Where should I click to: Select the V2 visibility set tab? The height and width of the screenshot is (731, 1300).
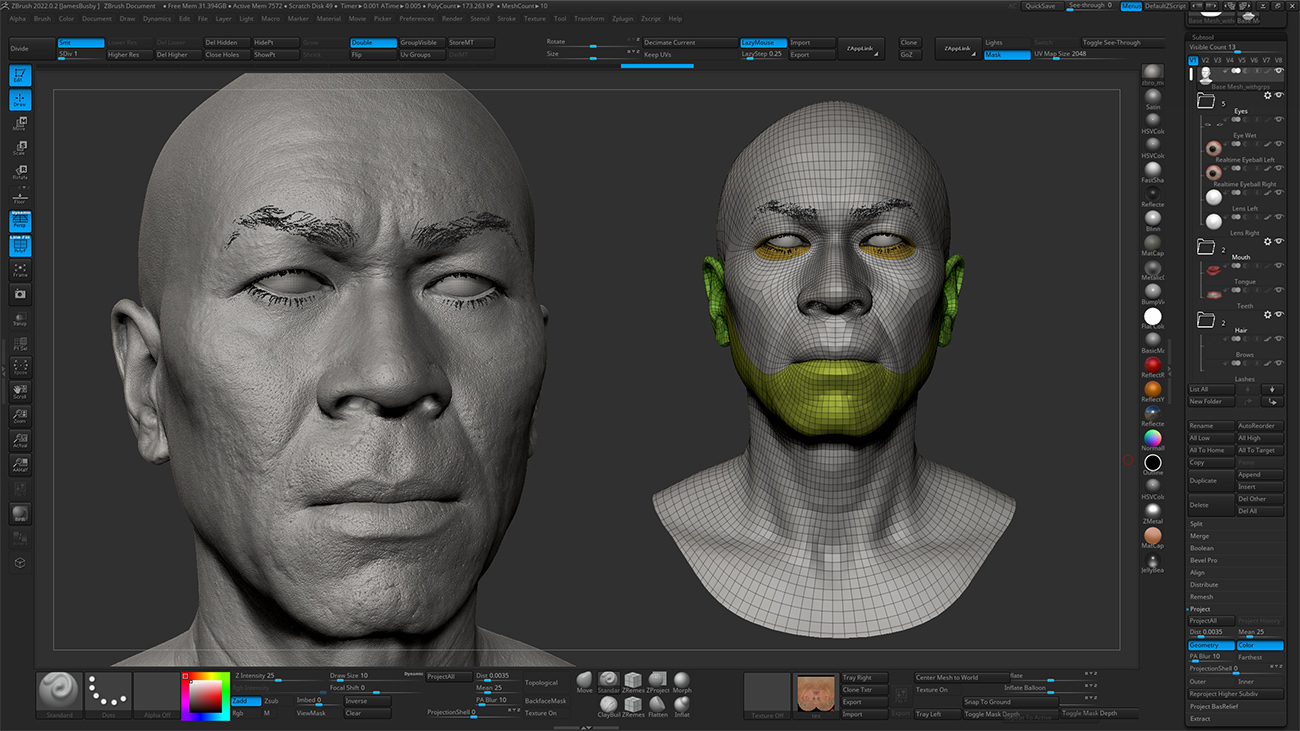coord(1205,60)
